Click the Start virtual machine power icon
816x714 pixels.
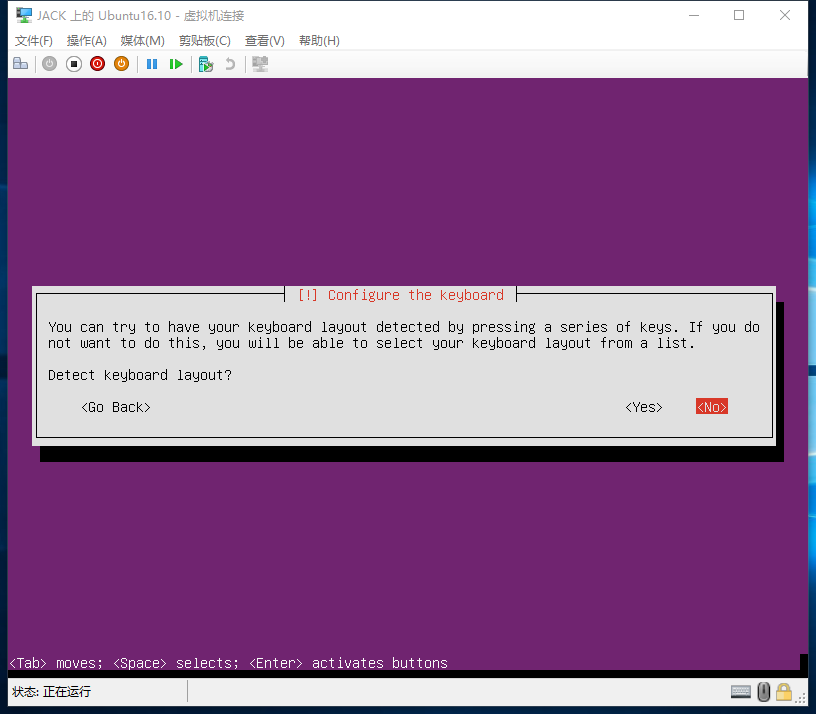(49, 64)
